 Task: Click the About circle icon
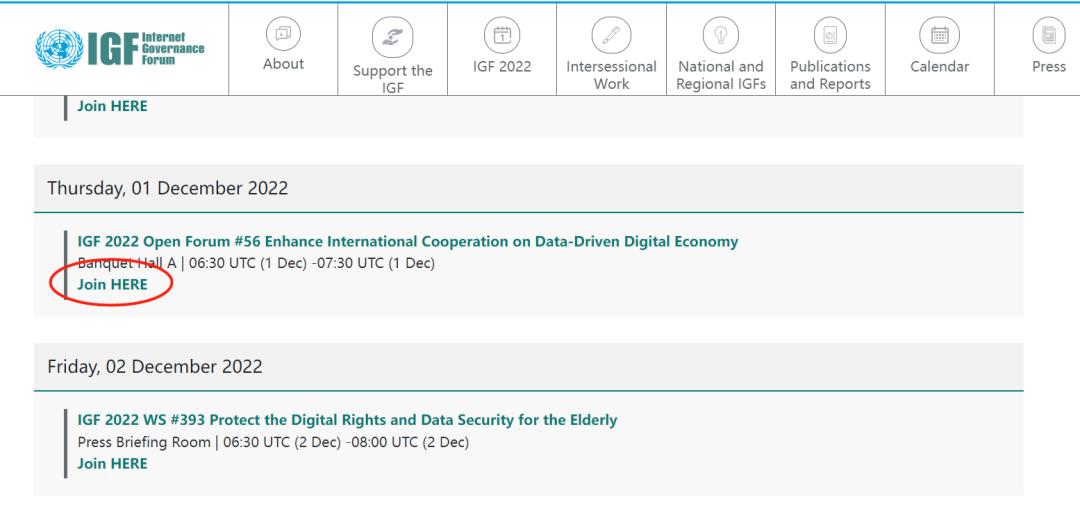coord(283,34)
